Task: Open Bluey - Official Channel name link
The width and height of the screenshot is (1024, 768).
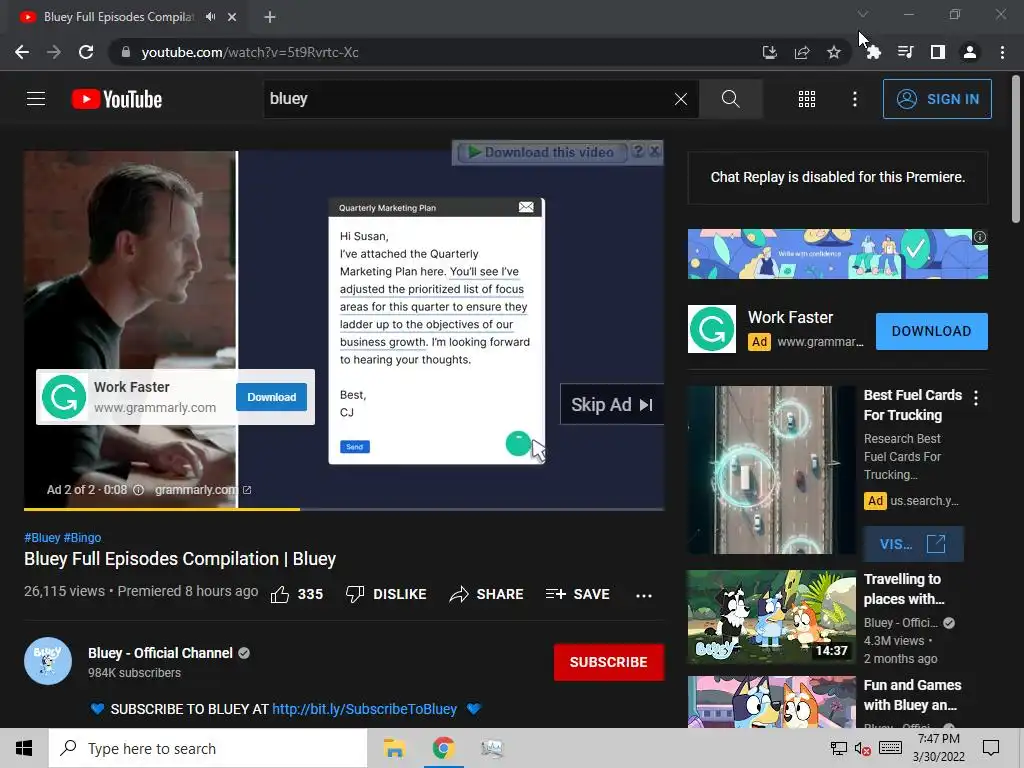Action: [160, 653]
